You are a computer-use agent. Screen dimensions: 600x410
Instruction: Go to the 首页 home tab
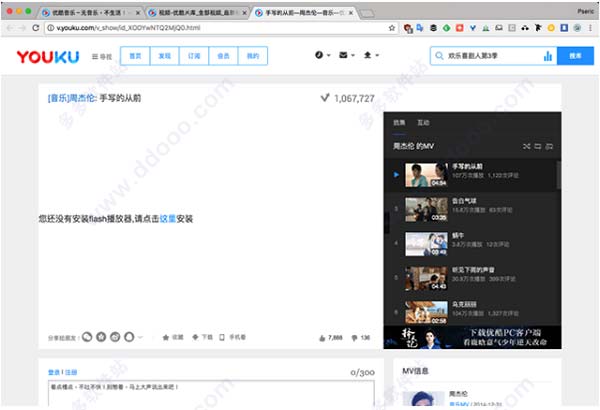pyautogui.click(x=135, y=56)
